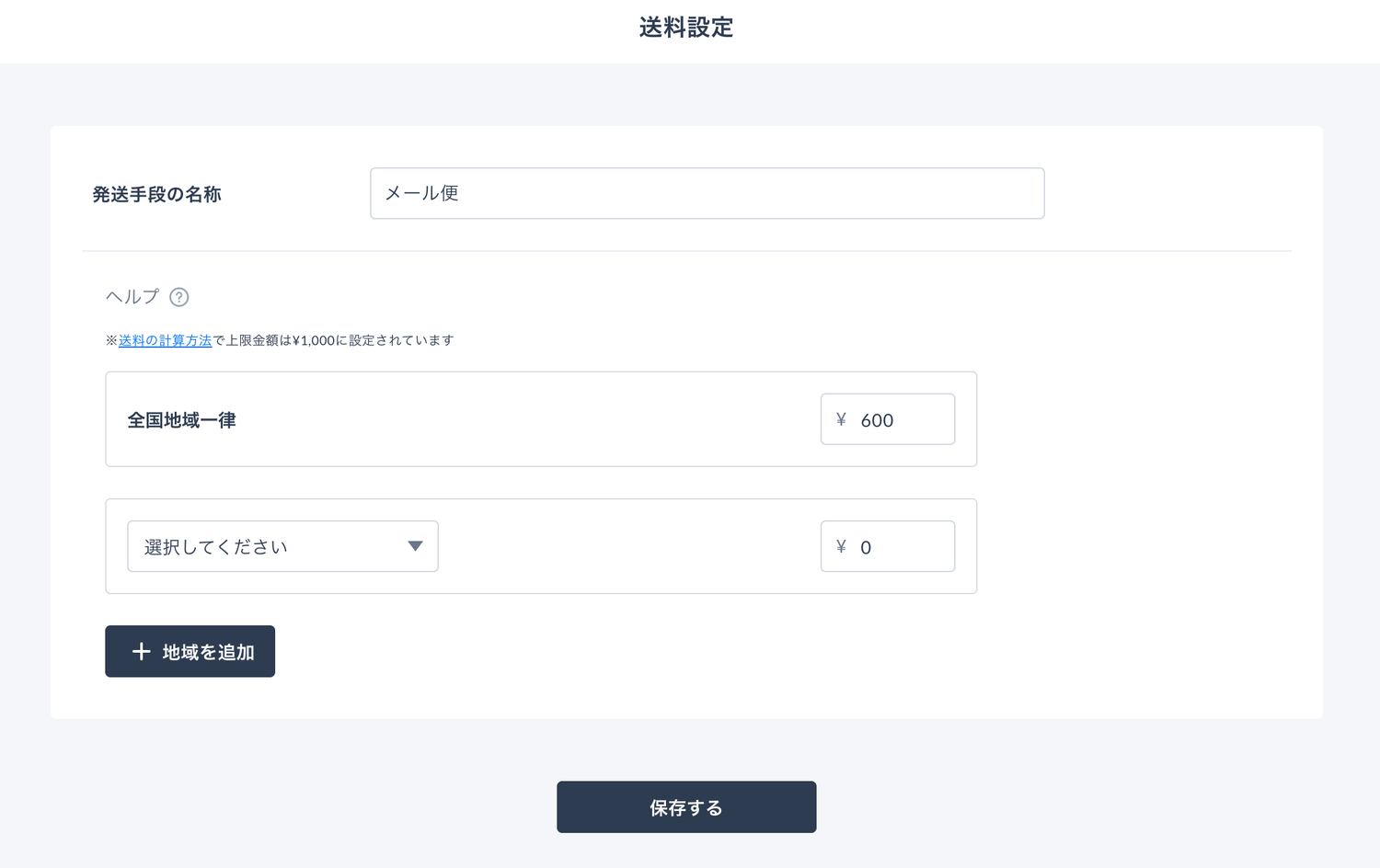Click the 全国地域一律 row label

[x=181, y=419]
